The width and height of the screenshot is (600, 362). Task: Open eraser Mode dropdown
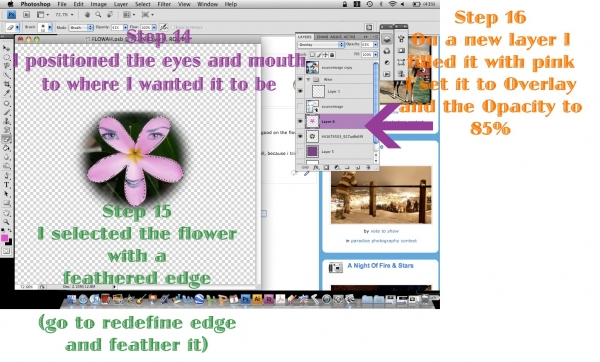[x=81, y=28]
